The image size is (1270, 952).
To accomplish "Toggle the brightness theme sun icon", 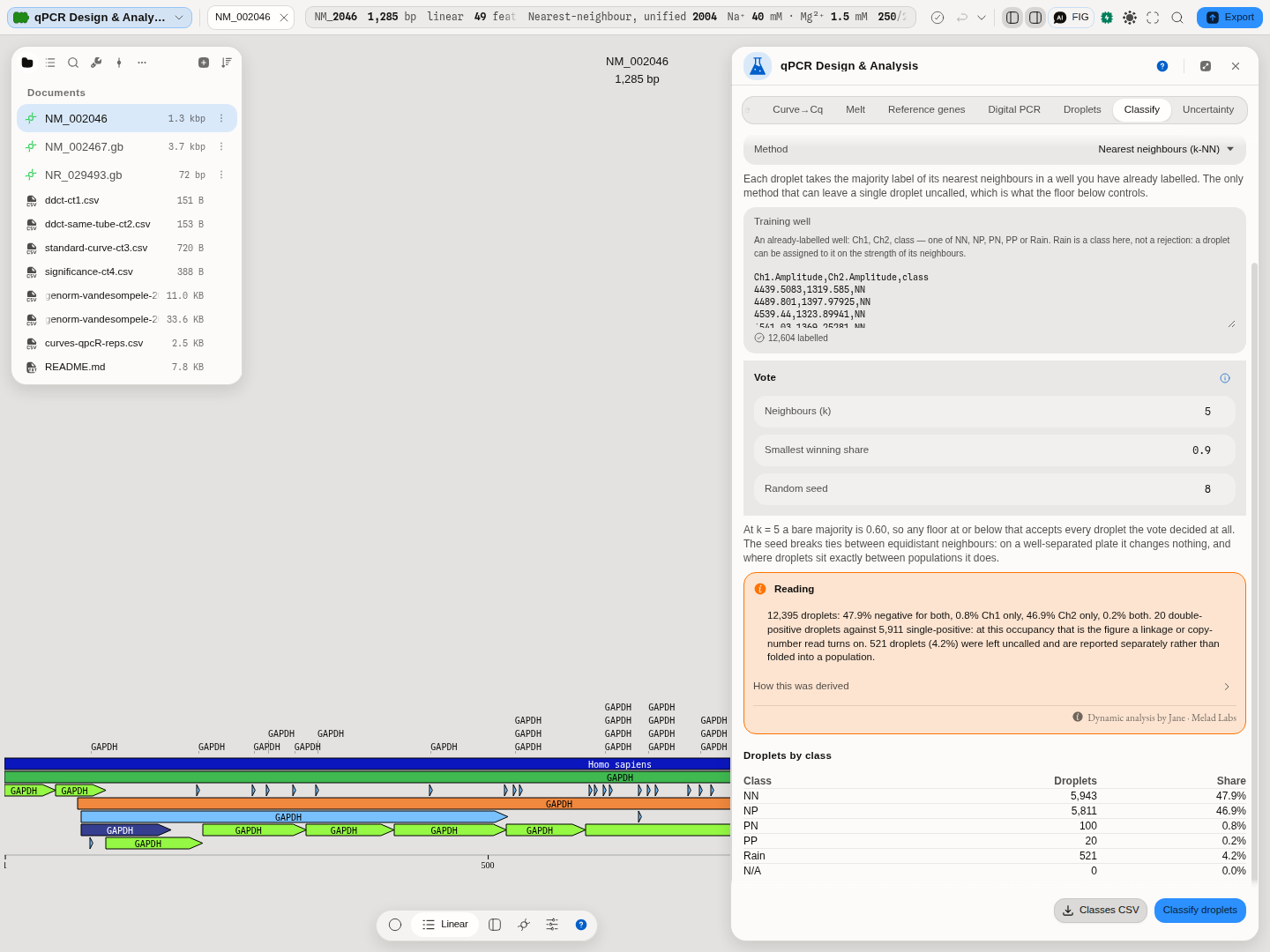I will [x=1130, y=18].
